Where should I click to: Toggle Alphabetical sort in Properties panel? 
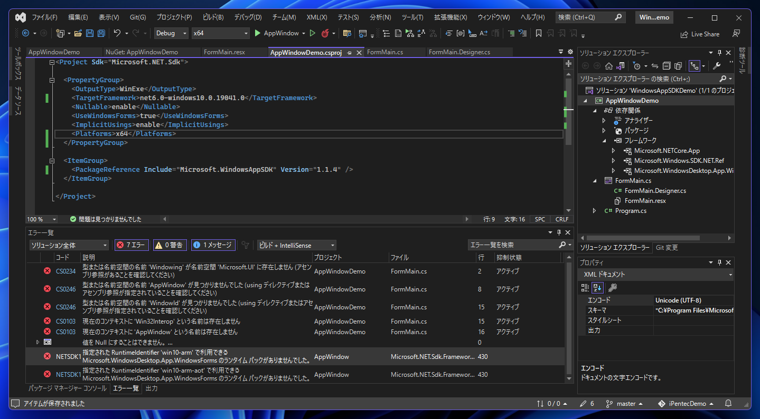(597, 288)
